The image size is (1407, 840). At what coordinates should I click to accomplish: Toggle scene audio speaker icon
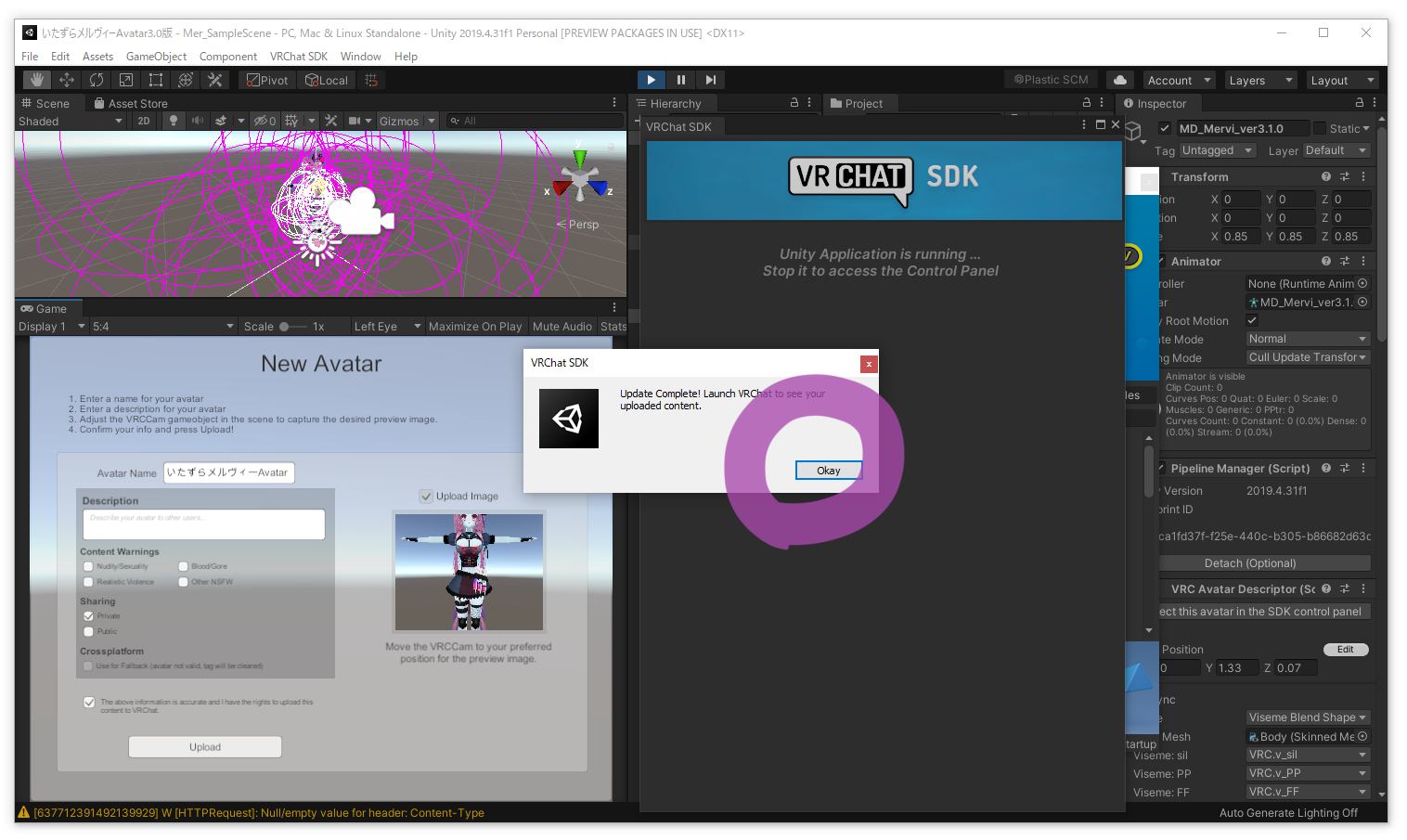197,121
